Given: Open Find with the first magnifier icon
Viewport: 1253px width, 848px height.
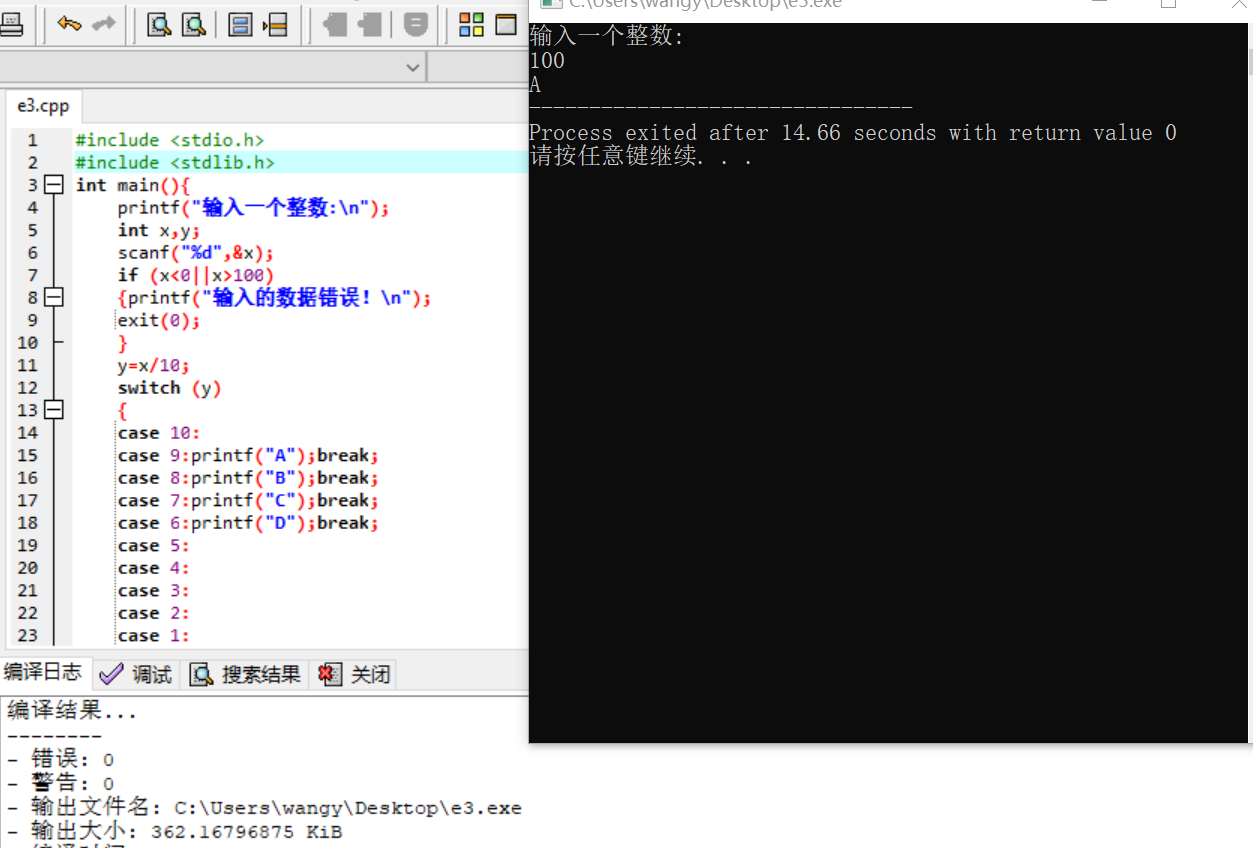Looking at the screenshot, I should (158, 24).
